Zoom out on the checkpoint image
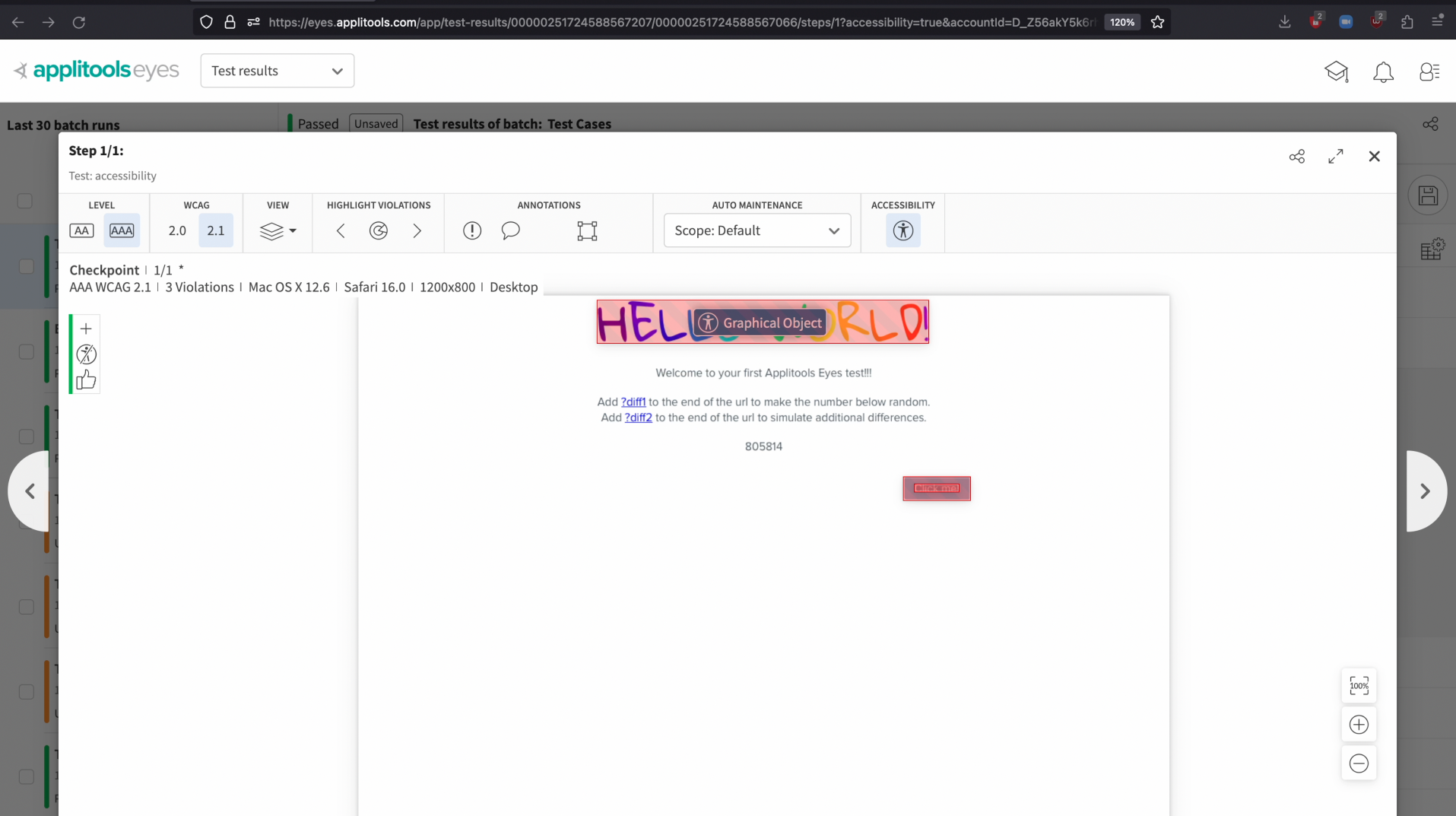 click(1359, 764)
